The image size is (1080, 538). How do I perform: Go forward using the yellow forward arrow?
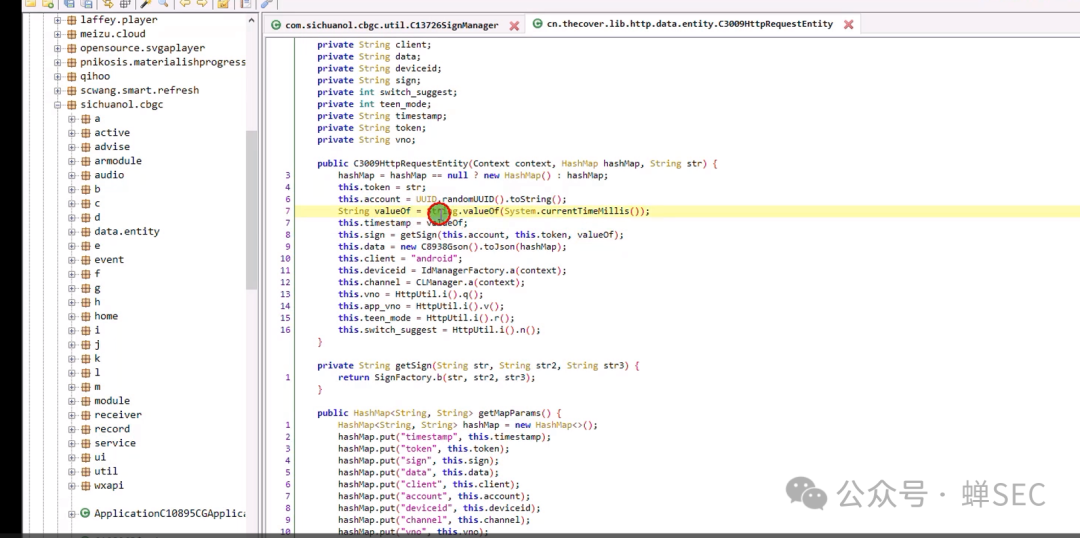click(x=202, y=4)
